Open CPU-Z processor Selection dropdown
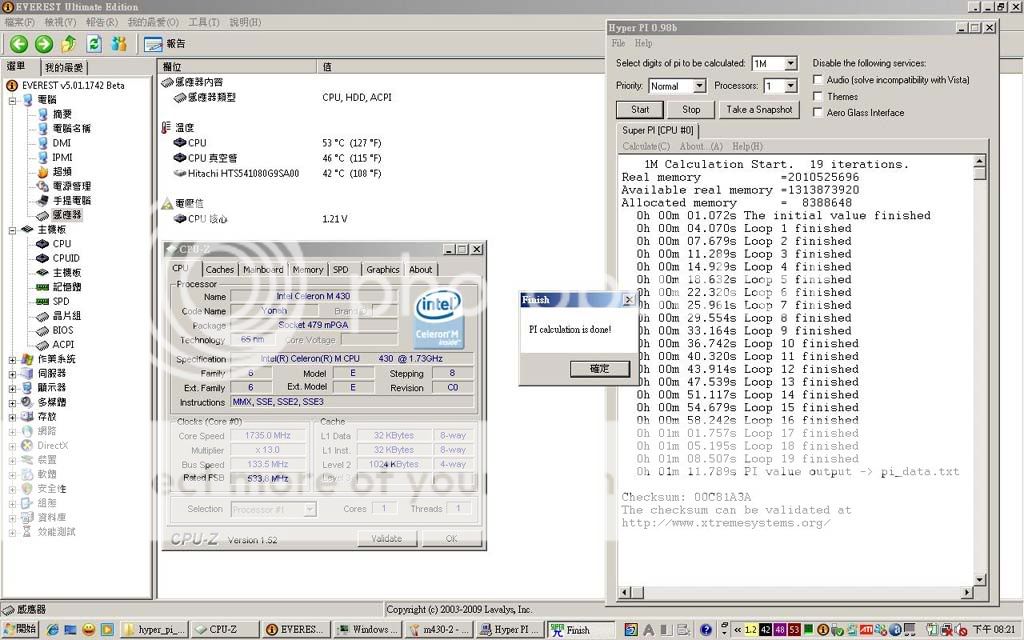This screenshot has height=640, width=1024. click(x=310, y=509)
